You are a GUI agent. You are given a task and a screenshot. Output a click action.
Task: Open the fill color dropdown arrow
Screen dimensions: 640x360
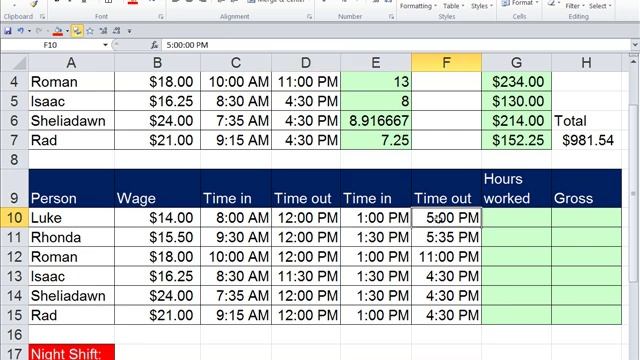click(67, 31)
